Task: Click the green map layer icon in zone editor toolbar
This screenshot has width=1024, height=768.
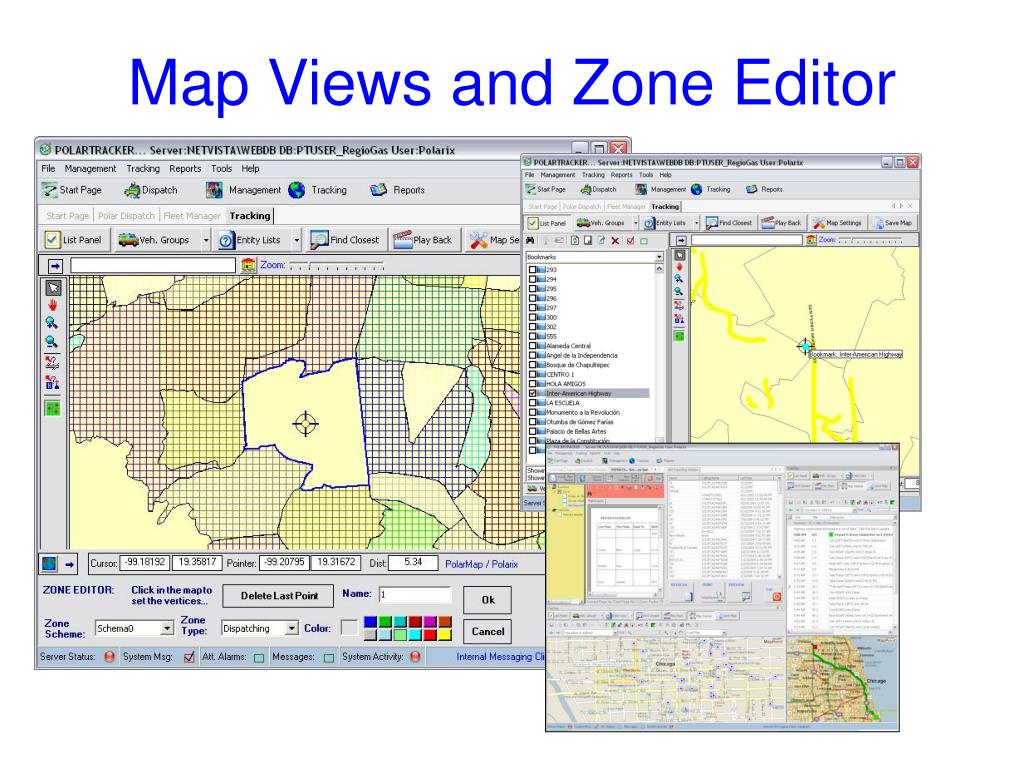Action: [x=52, y=408]
